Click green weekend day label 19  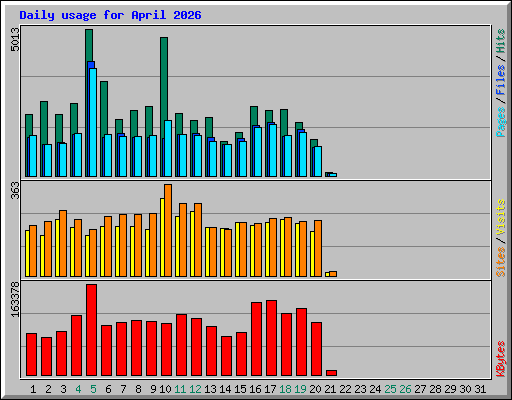(x=300, y=389)
